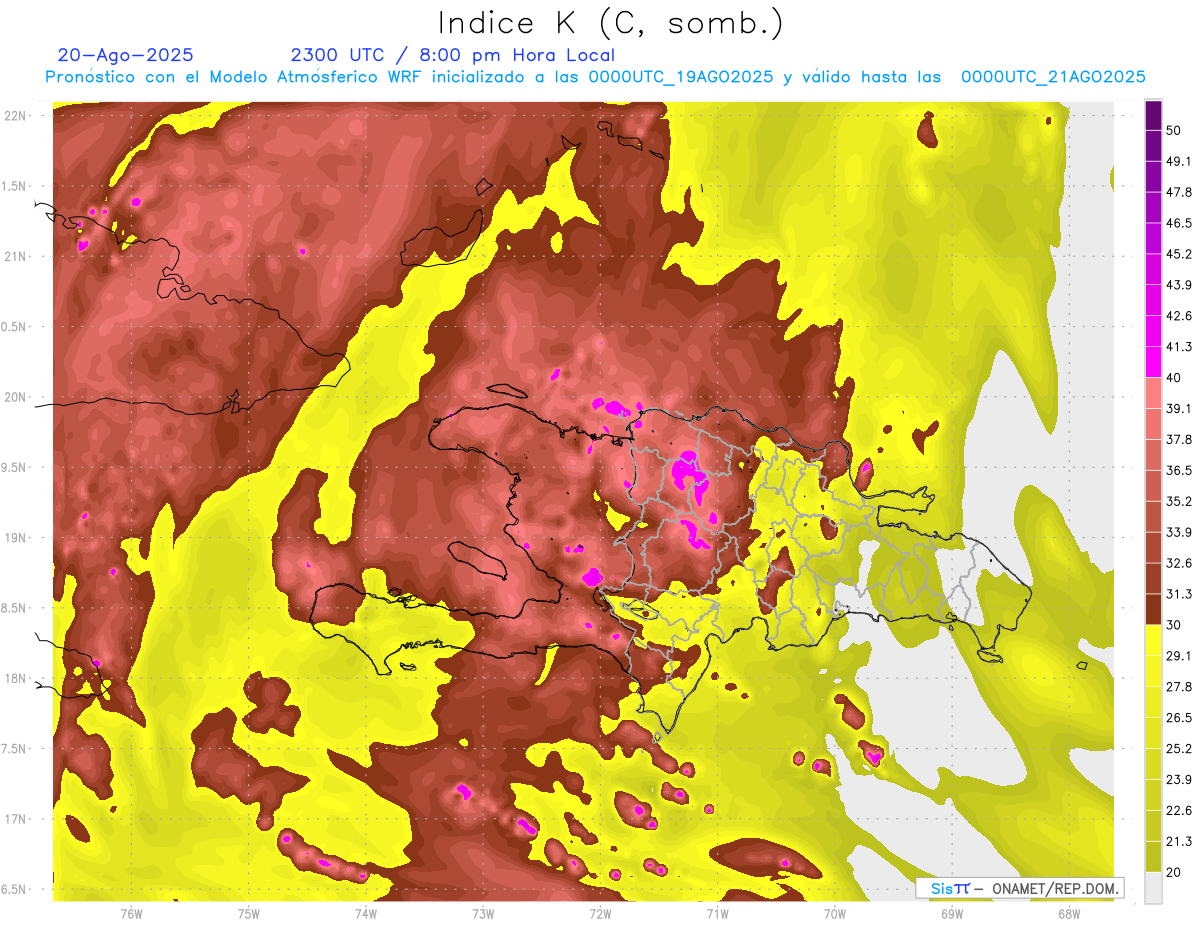The width and height of the screenshot is (1200, 927).
Task: Click the color scale value "41.3"
Action: coord(1179,347)
